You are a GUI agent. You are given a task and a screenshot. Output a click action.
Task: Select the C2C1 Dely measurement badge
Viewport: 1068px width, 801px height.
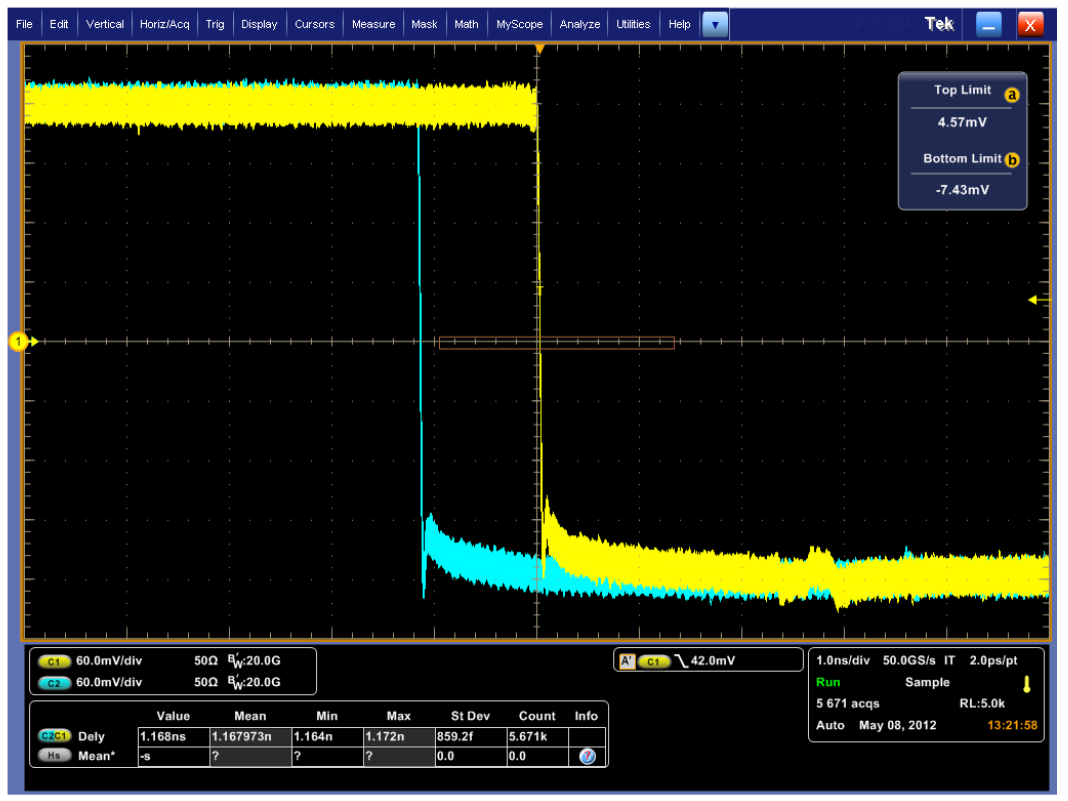(x=54, y=736)
